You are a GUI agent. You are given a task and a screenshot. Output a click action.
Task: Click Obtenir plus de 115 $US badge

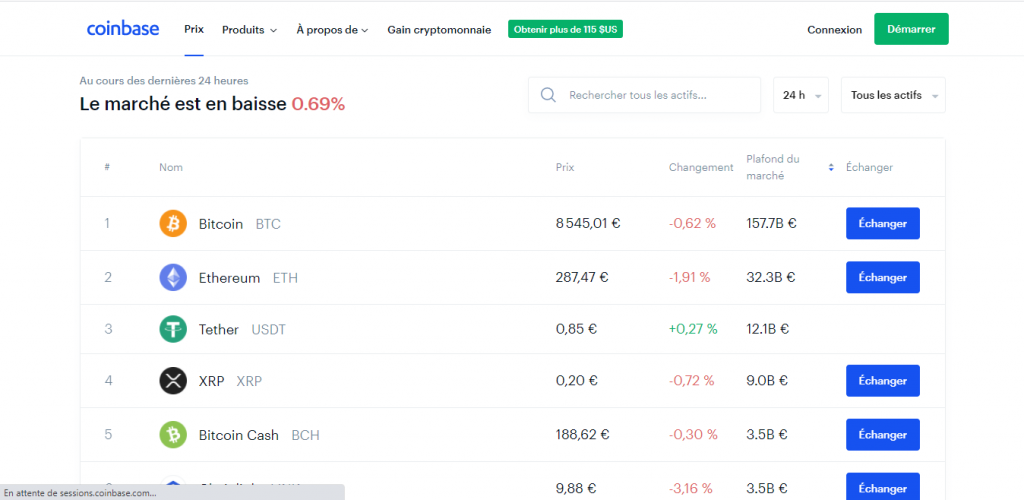pyautogui.click(x=566, y=29)
